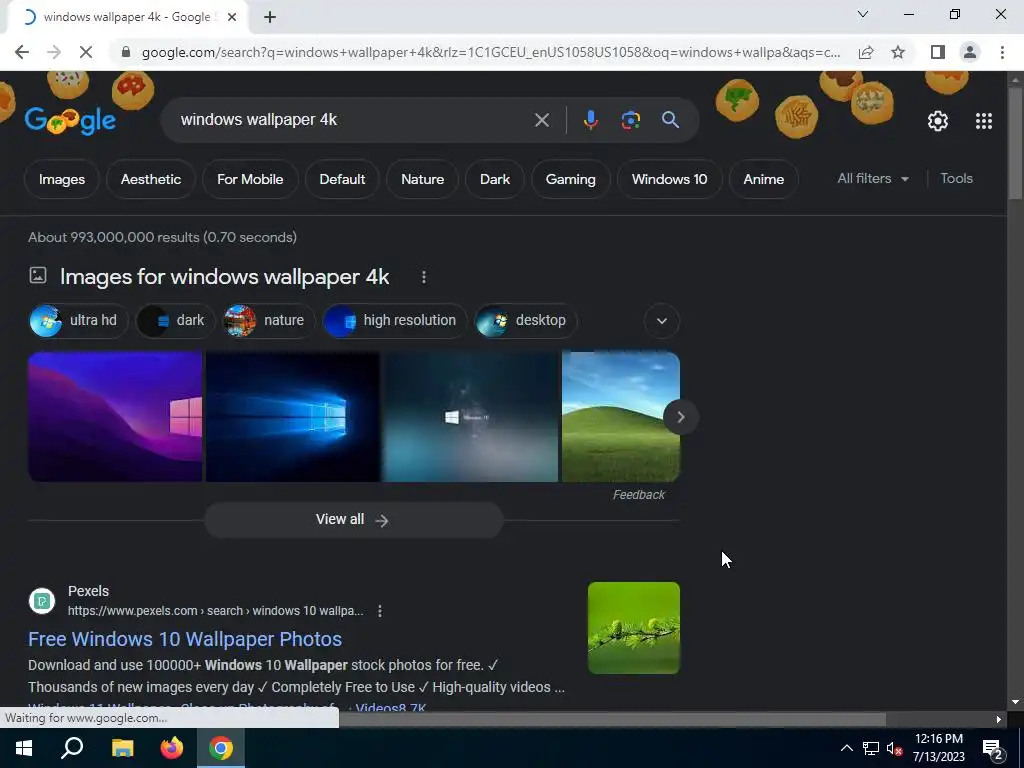Viewport: 1024px width, 768px height.
Task: Go back to the previous page
Action: coord(22,52)
